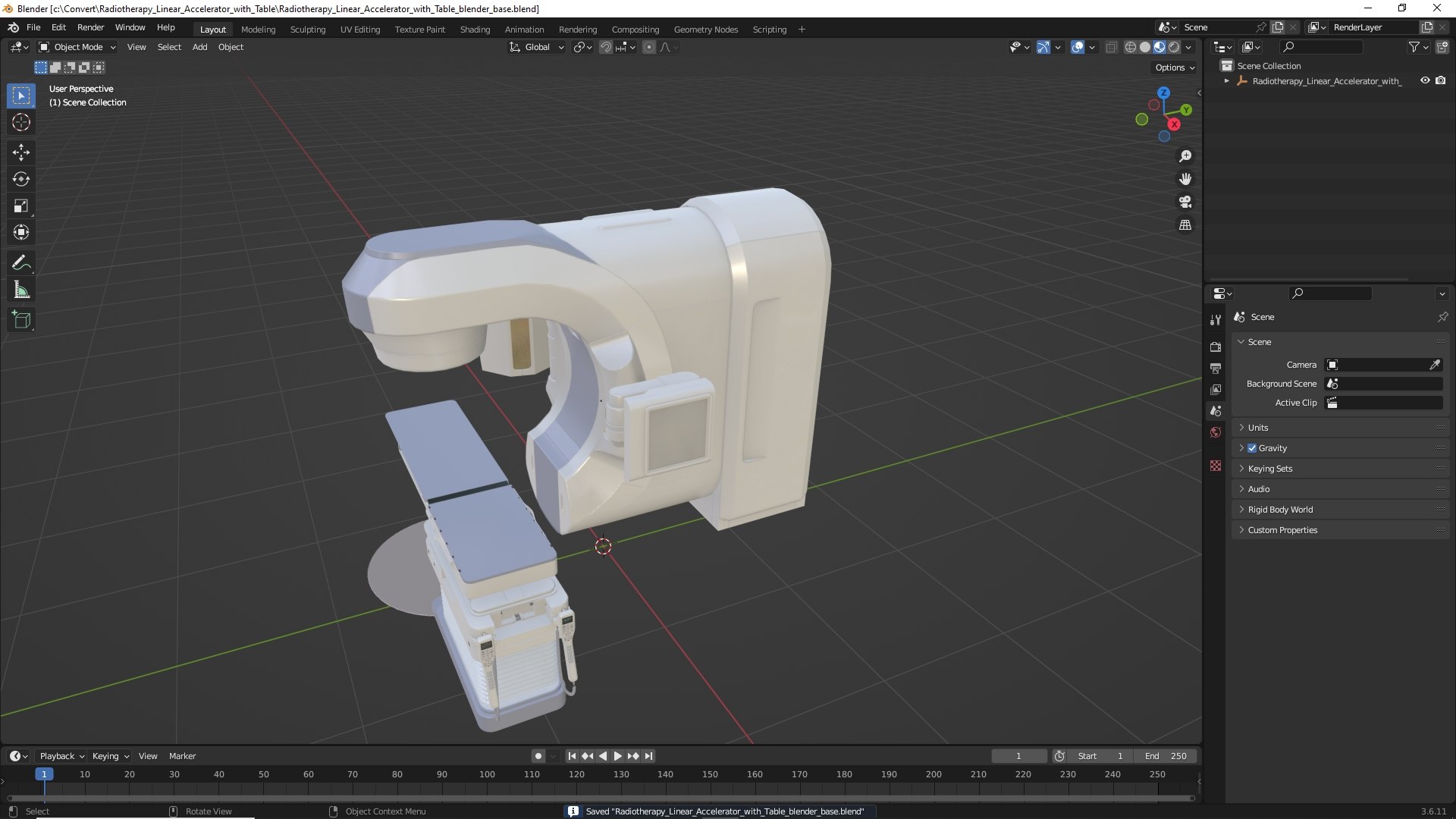Select material preview shading mode
This screenshot has width=1456, height=819.
click(x=1159, y=47)
